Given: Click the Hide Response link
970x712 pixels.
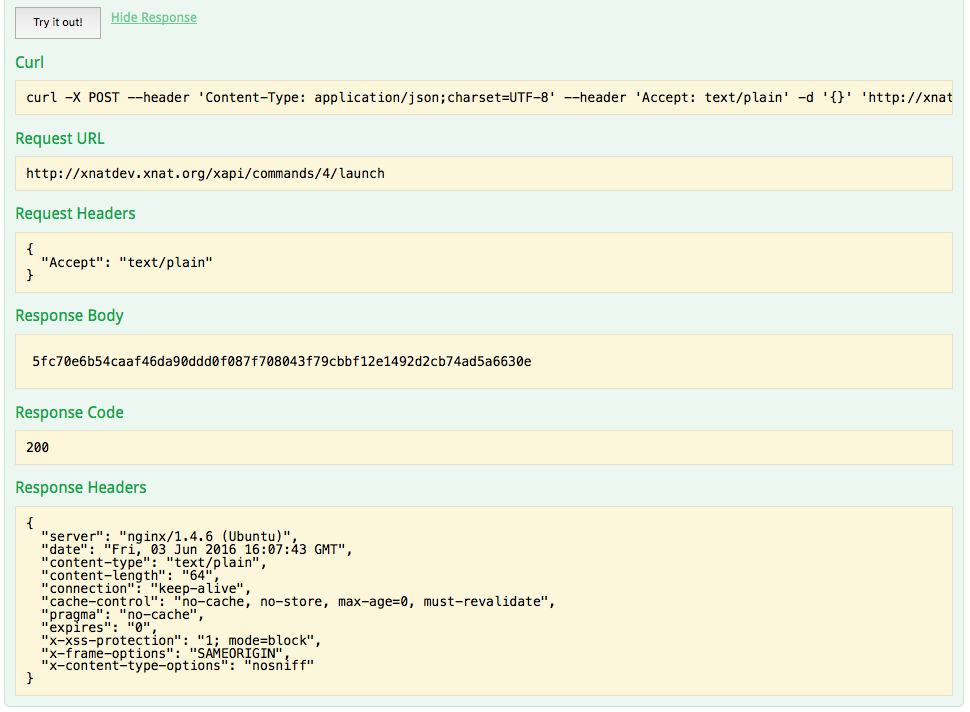Looking at the screenshot, I should pyautogui.click(x=153, y=18).
